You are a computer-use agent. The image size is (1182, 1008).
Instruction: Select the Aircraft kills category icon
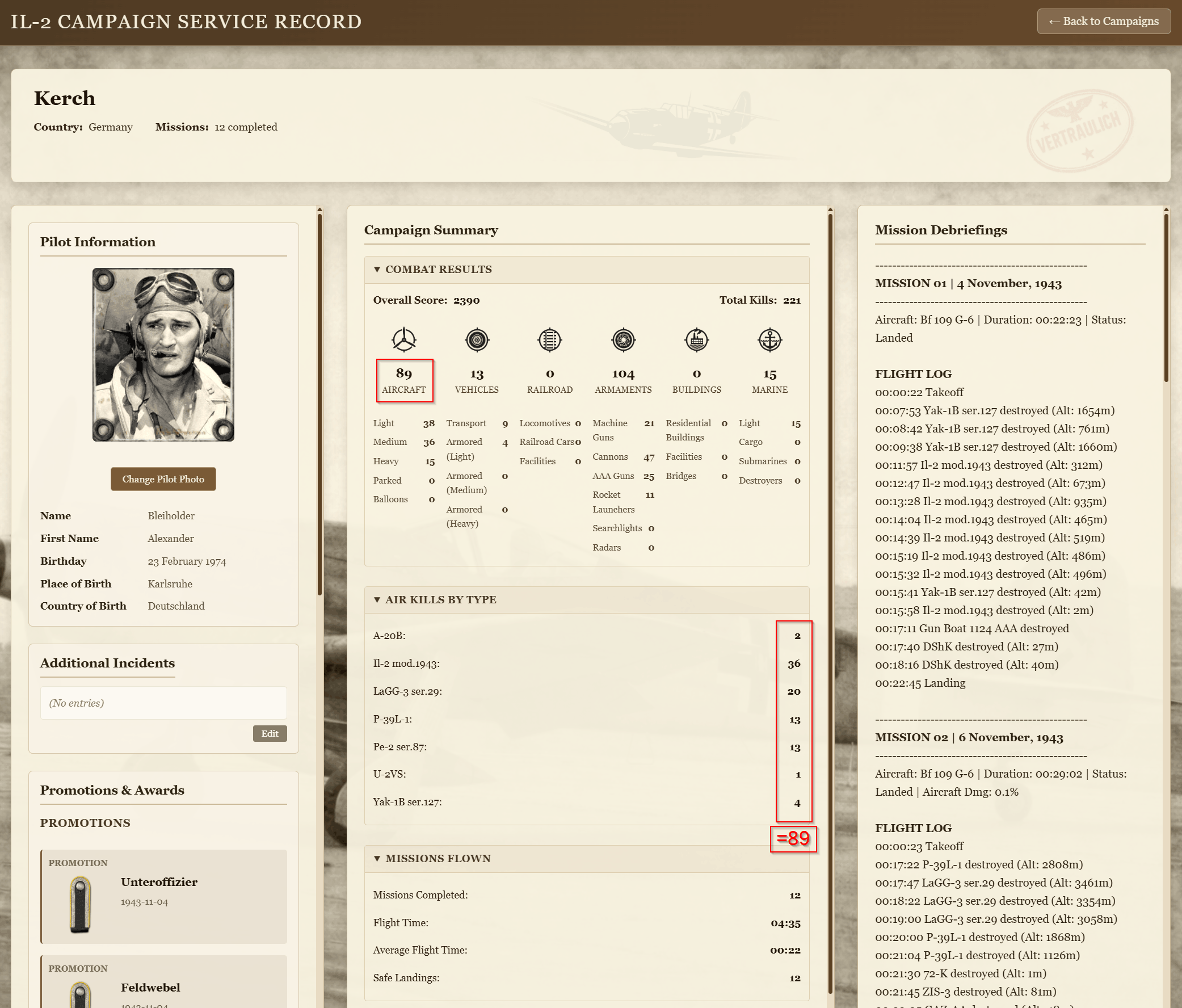pyautogui.click(x=405, y=340)
